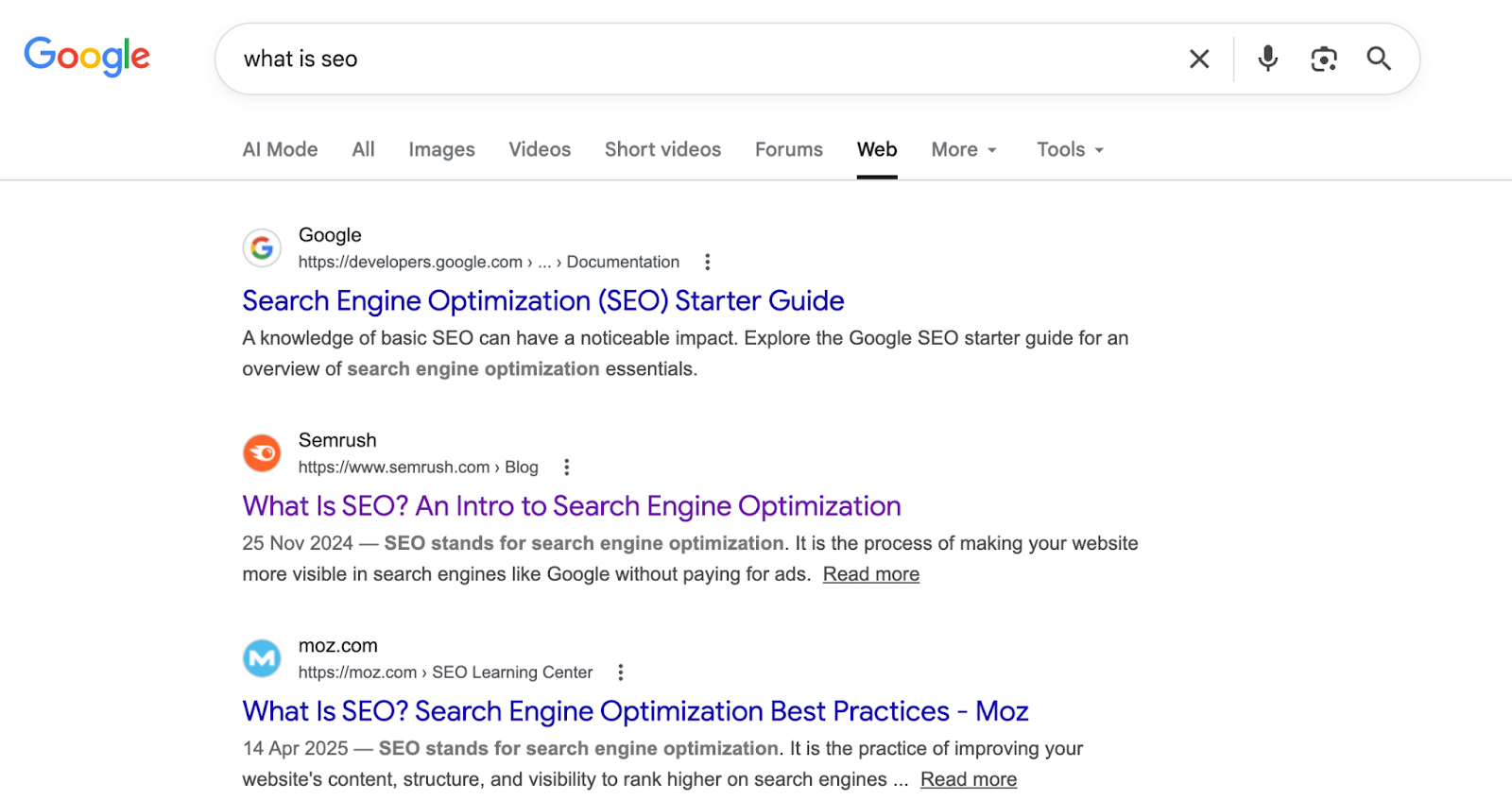Click the Google result favicon

262,247
